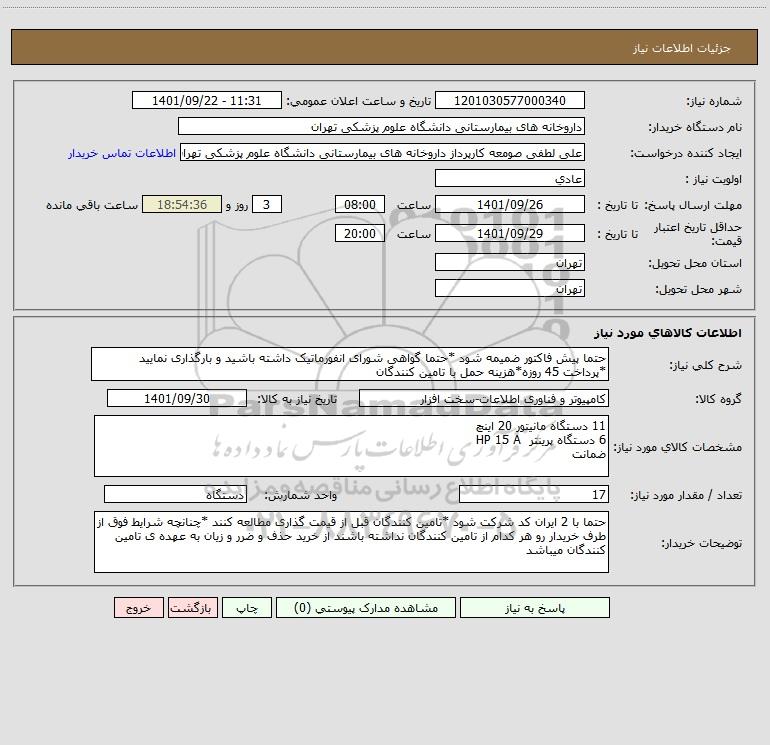The image size is (770, 745).
Task: Click the ساعت باقی مانده text
Action: click(x=92, y=205)
